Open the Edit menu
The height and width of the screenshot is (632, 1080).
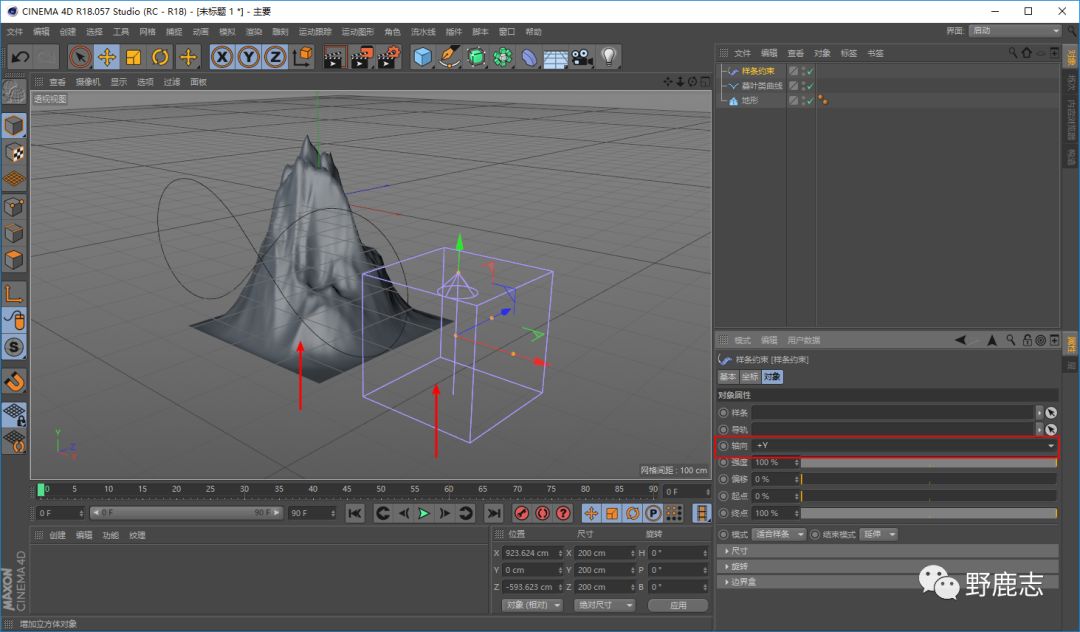tap(41, 32)
